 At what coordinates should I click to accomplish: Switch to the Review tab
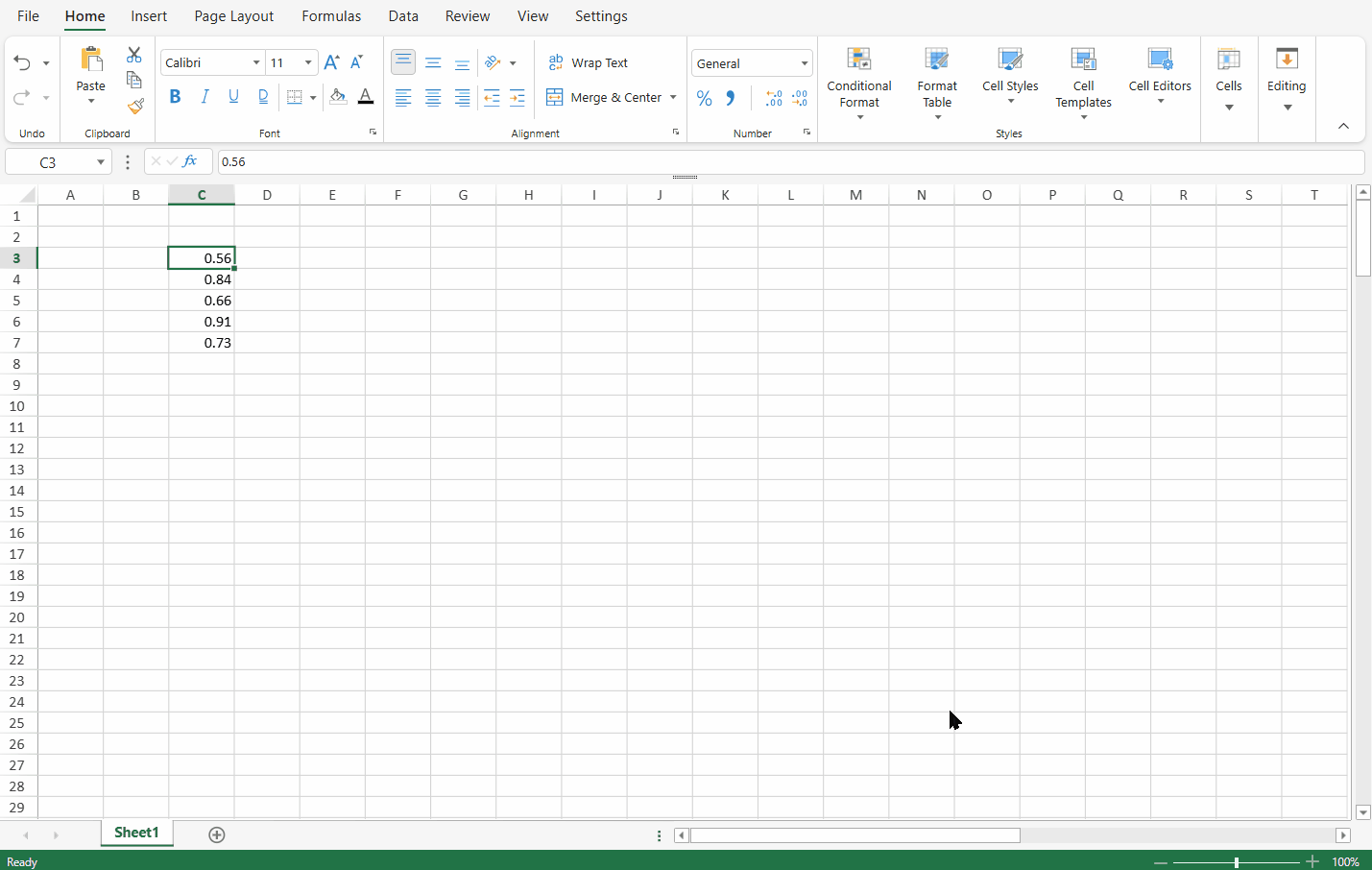click(x=468, y=16)
